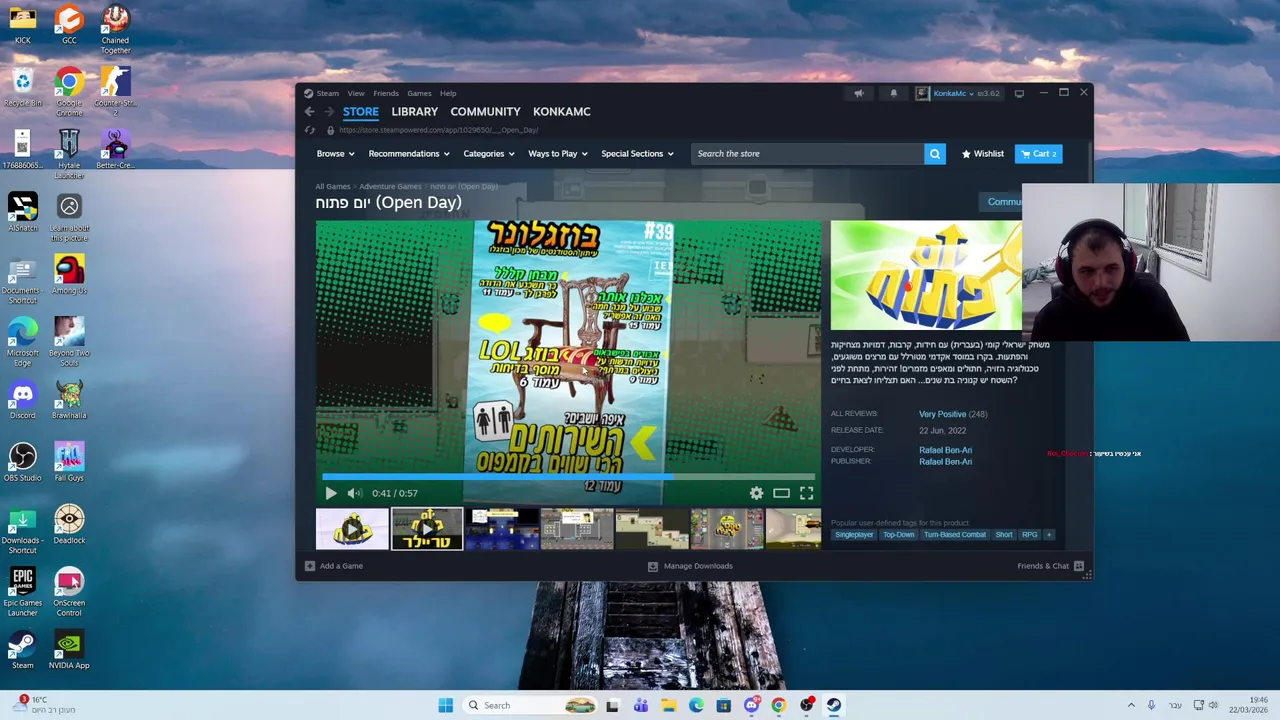Viewport: 1280px width, 720px height.
Task: Mute the trailer volume speaker
Action: [354, 493]
